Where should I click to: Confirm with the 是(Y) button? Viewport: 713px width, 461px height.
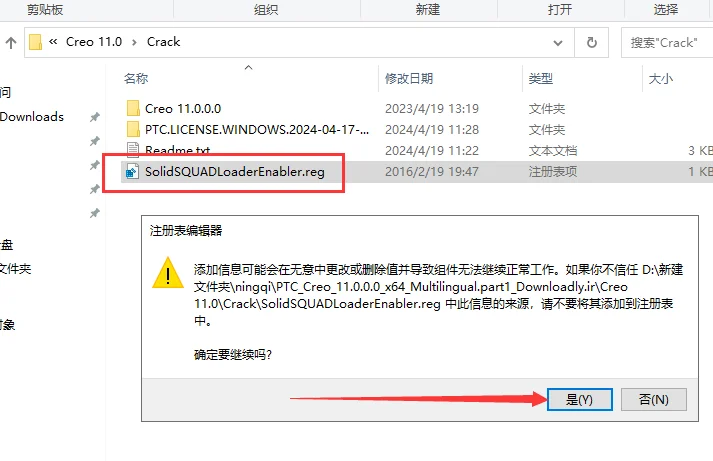tap(579, 400)
